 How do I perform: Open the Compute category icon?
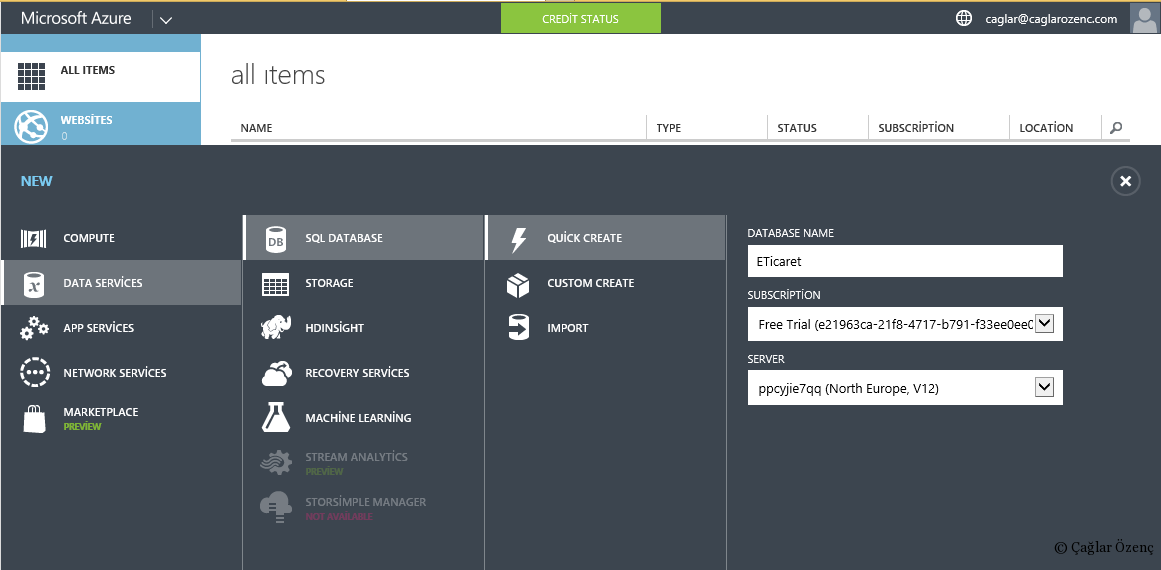(x=33, y=238)
